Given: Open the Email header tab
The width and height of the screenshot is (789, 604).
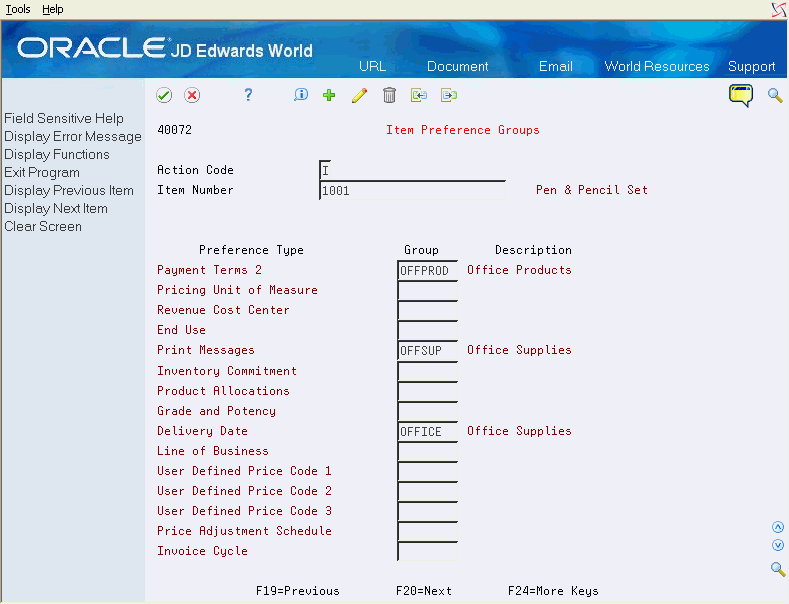Looking at the screenshot, I should [556, 66].
